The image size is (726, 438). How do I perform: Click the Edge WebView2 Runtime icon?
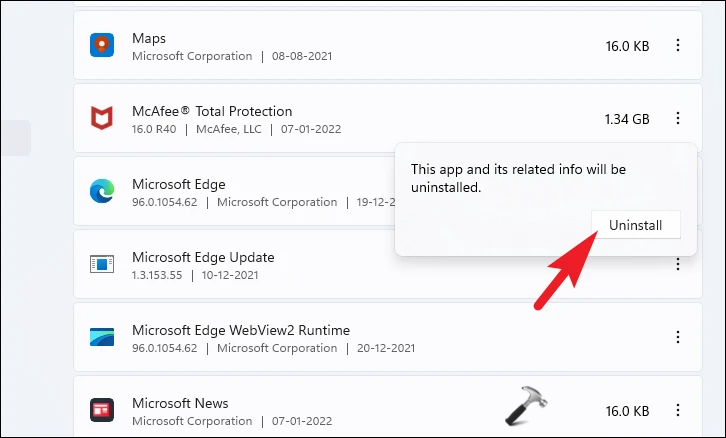(x=102, y=338)
